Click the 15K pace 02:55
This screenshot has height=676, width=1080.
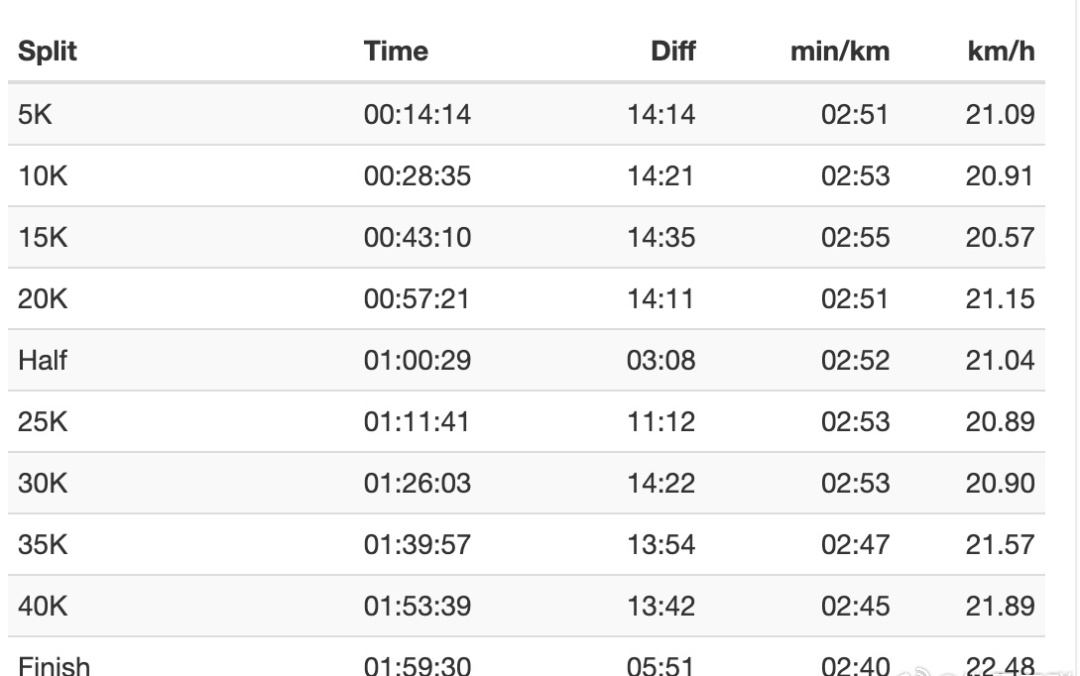pyautogui.click(x=855, y=238)
